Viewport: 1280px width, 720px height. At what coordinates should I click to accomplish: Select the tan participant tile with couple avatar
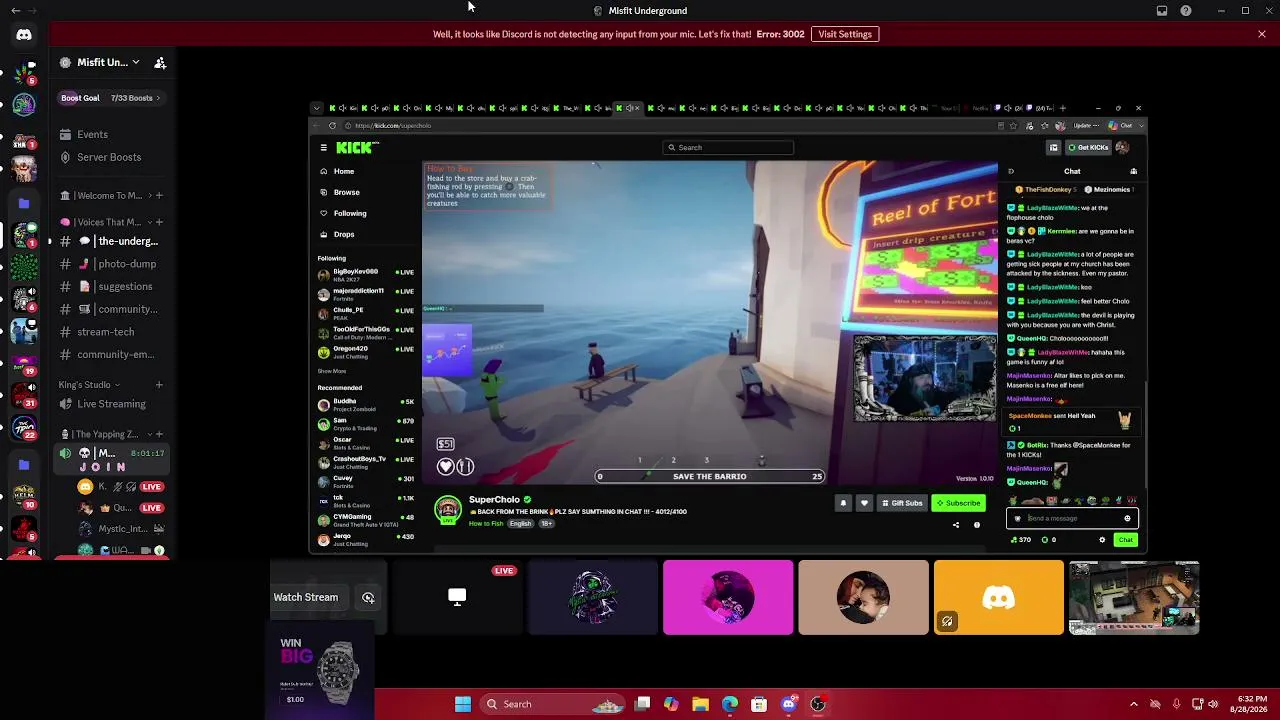point(863,597)
